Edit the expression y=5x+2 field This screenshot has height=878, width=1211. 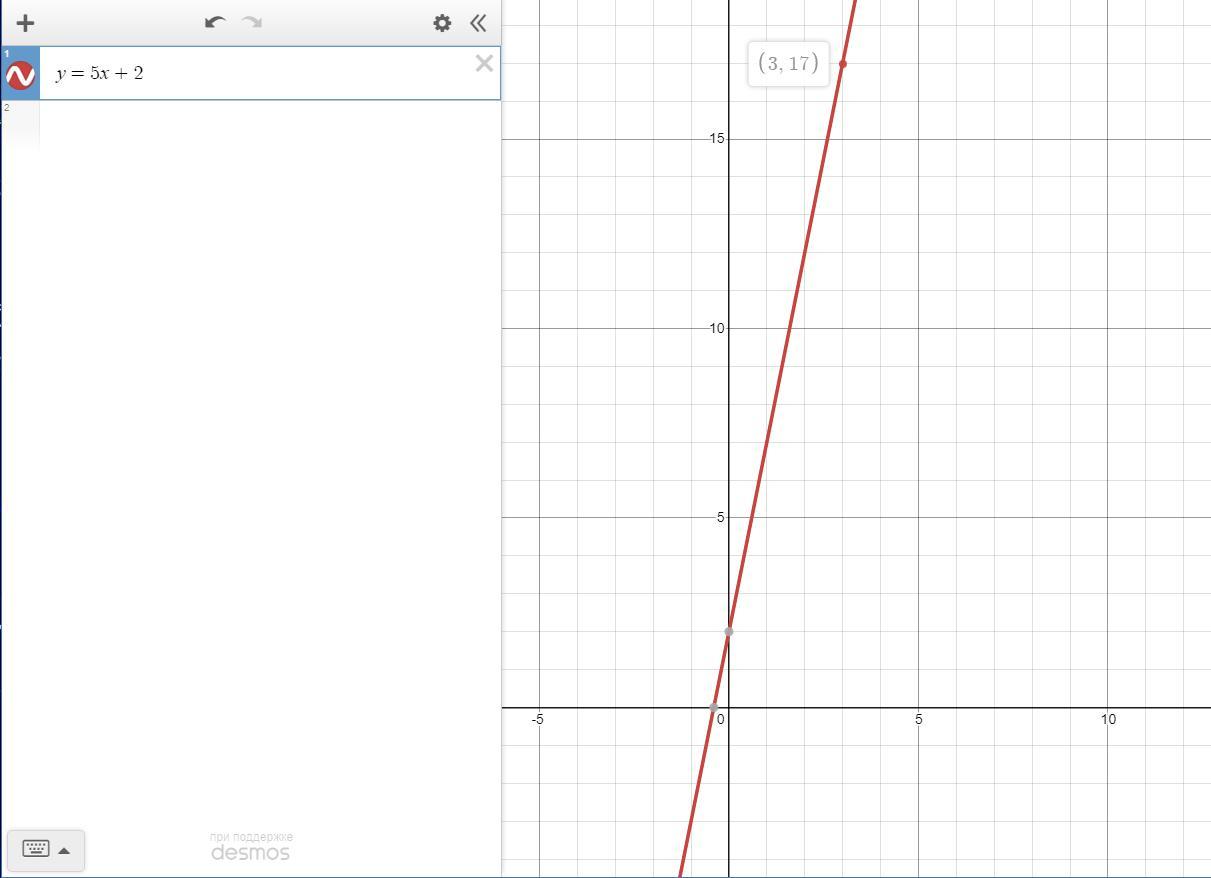point(255,73)
